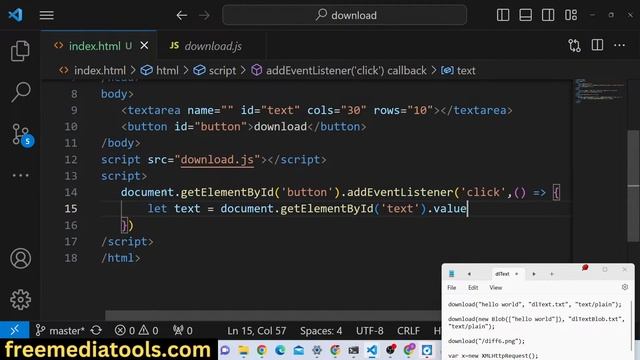640x360 pixels.
Task: Open Terminal from the taskbar
Action: coord(353,350)
